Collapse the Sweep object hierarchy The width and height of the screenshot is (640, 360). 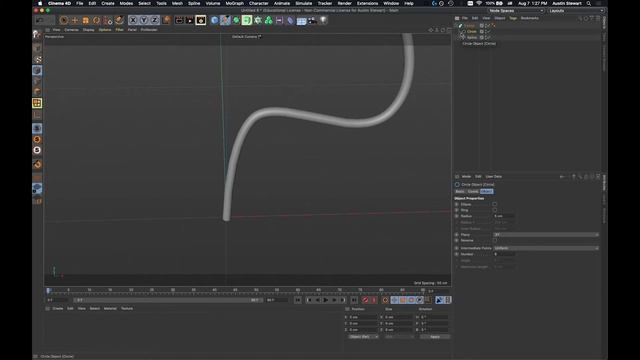pyautogui.click(x=457, y=25)
